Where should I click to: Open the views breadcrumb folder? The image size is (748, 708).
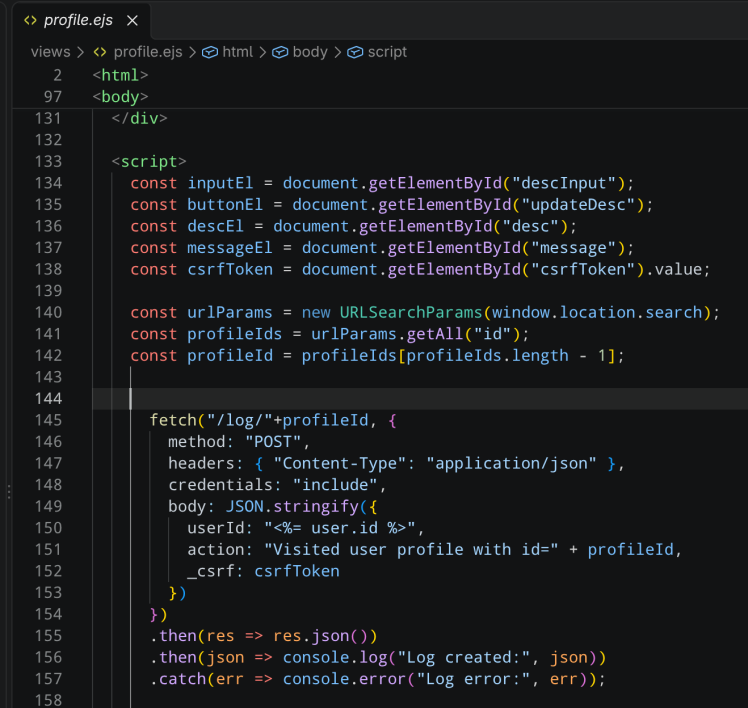[51, 52]
